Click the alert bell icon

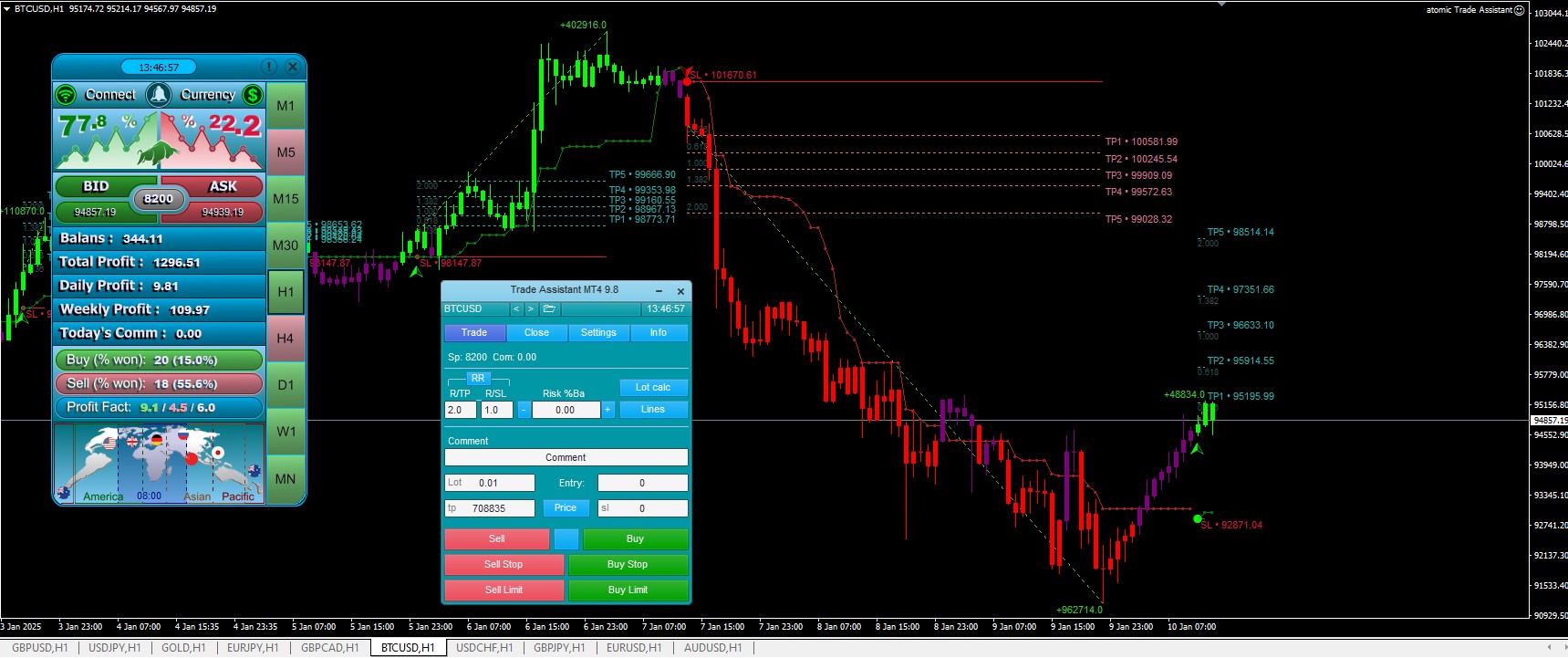tap(159, 95)
